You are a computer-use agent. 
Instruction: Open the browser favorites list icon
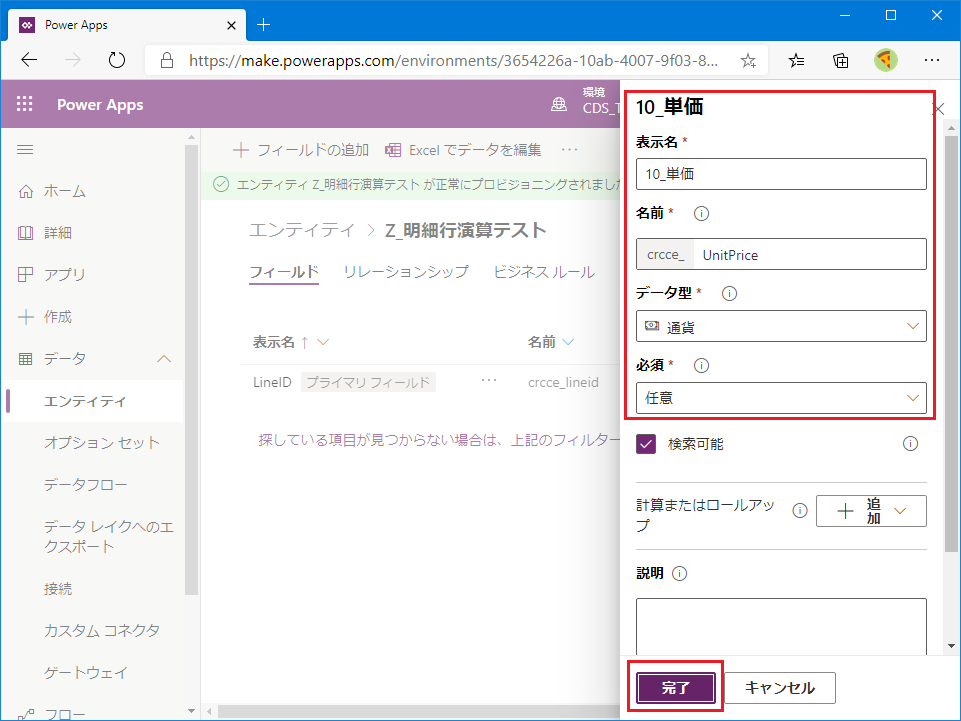[796, 60]
